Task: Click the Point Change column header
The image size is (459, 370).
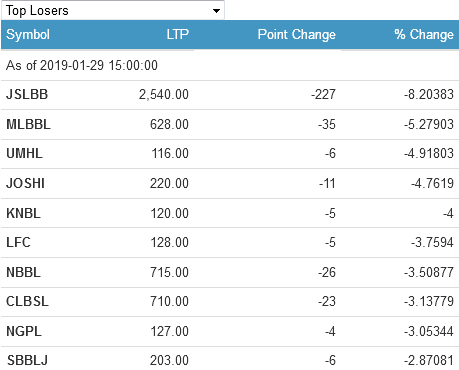Action: pos(297,35)
